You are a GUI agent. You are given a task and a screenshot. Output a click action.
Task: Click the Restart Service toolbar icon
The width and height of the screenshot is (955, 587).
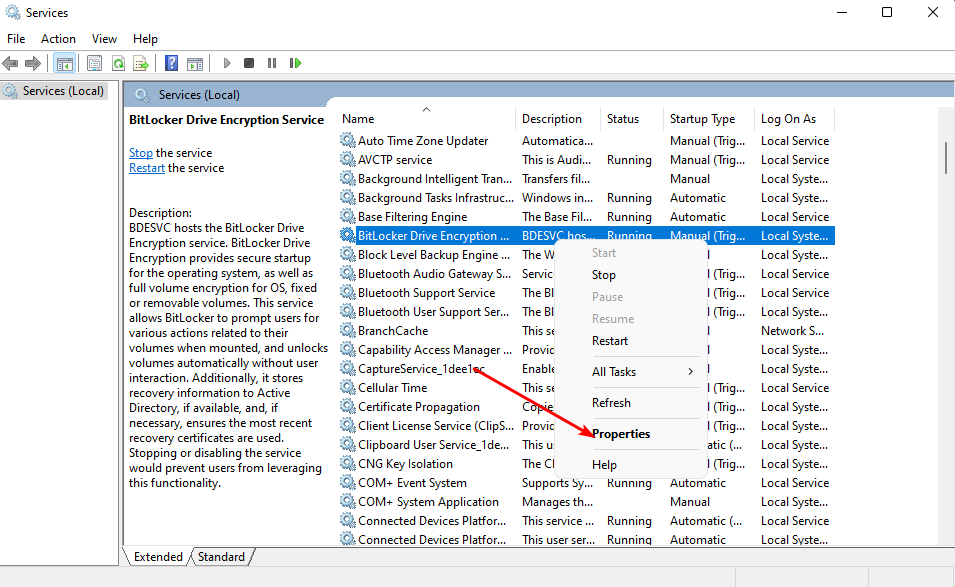click(x=295, y=63)
